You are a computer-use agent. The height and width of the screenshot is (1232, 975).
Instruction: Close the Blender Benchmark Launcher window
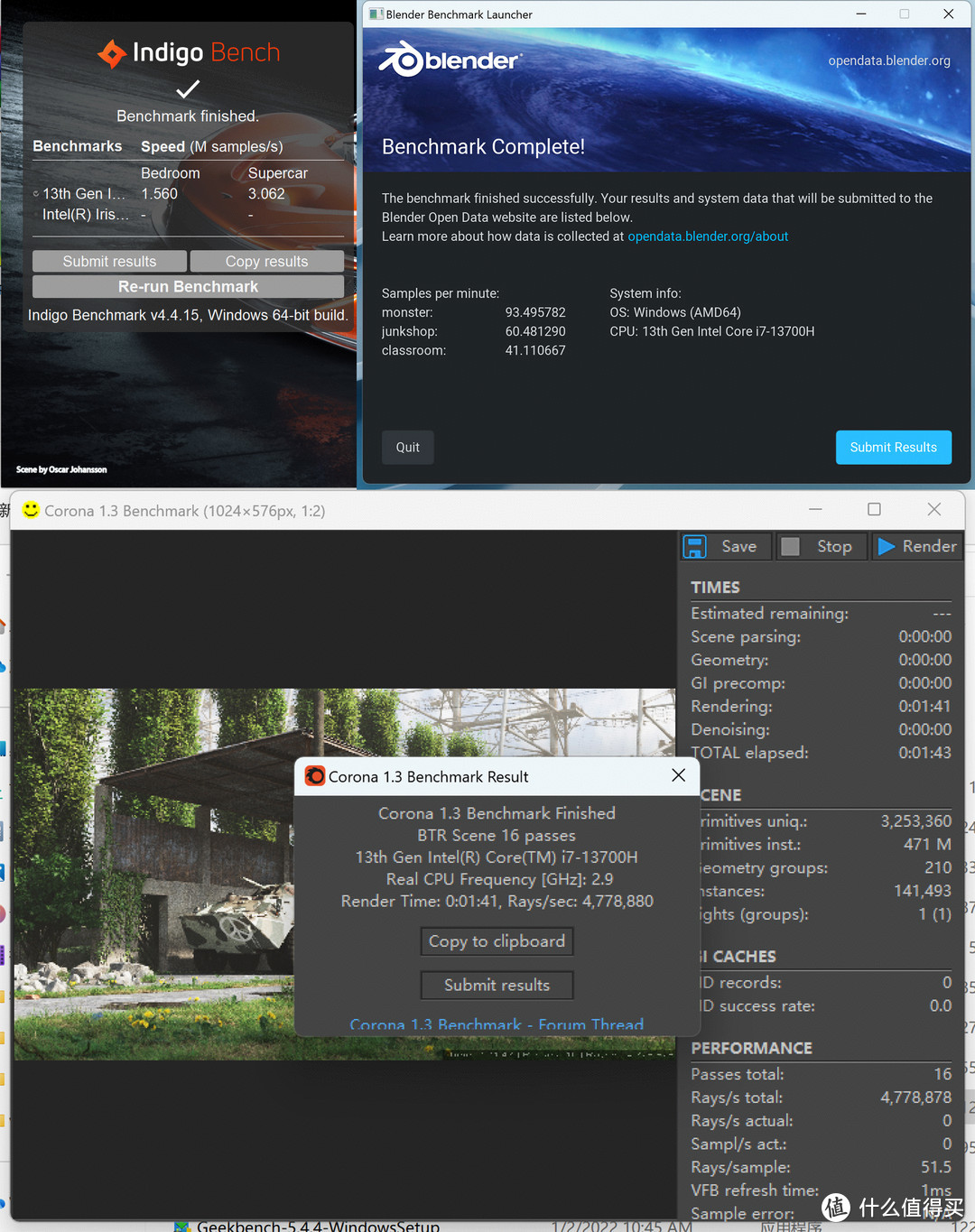pos(948,14)
